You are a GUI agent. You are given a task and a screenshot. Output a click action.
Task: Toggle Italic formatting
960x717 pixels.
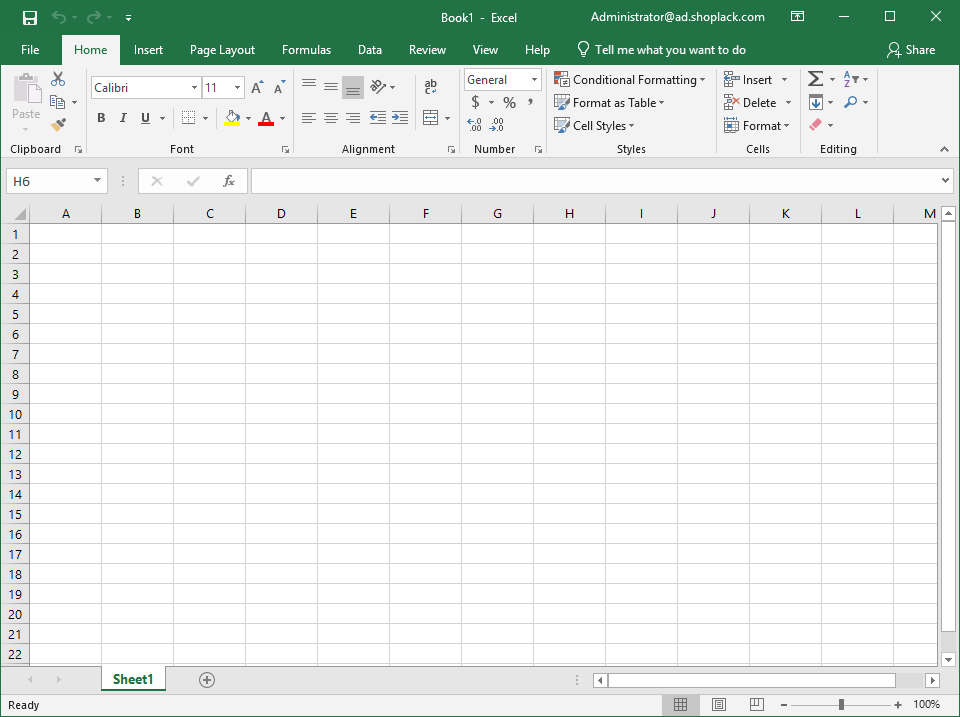coord(123,118)
